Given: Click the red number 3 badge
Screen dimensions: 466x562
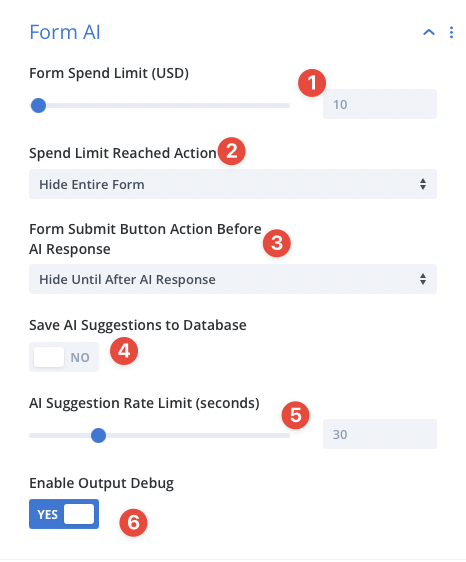Looking at the screenshot, I should (277, 243).
